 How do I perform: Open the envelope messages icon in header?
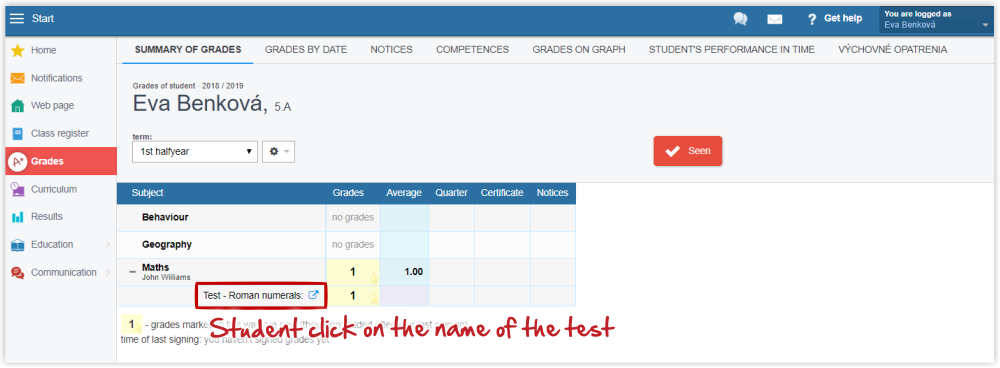(775, 20)
